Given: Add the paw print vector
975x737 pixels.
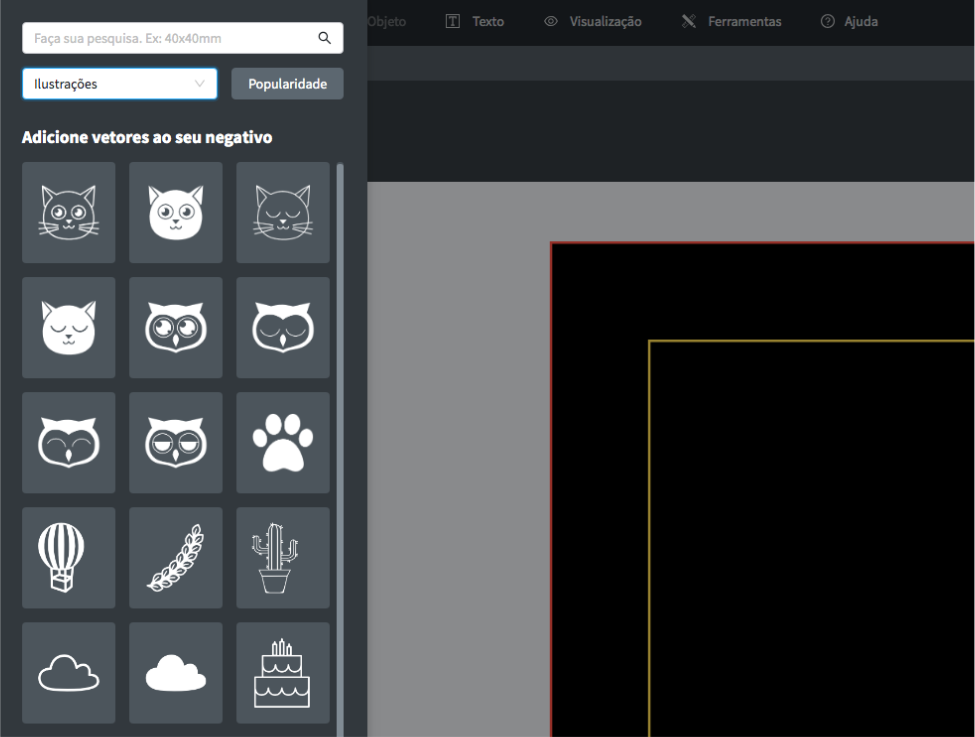Looking at the screenshot, I should (282, 443).
